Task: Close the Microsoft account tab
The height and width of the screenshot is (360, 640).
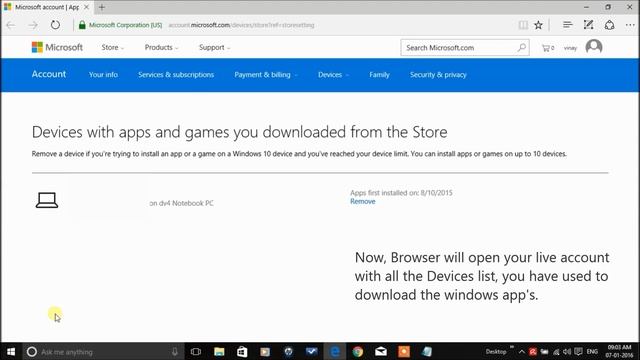Action: click(86, 7)
